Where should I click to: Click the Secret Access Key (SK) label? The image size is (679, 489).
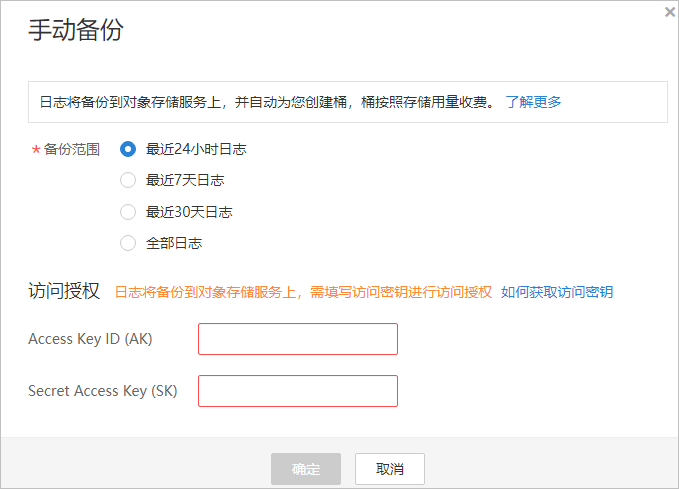(x=102, y=391)
